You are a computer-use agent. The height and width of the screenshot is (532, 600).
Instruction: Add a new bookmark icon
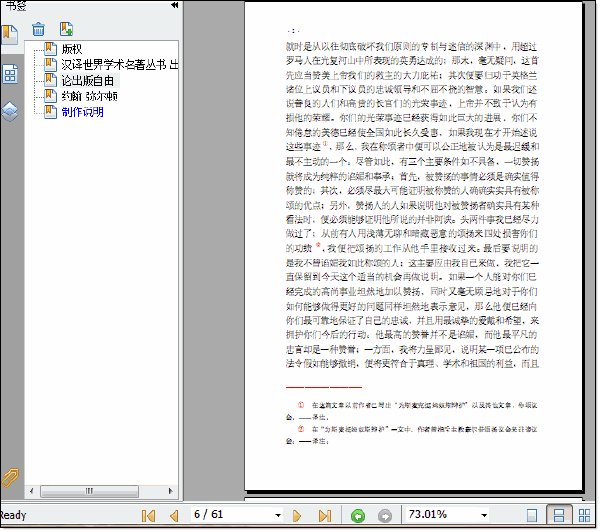click(x=66, y=29)
